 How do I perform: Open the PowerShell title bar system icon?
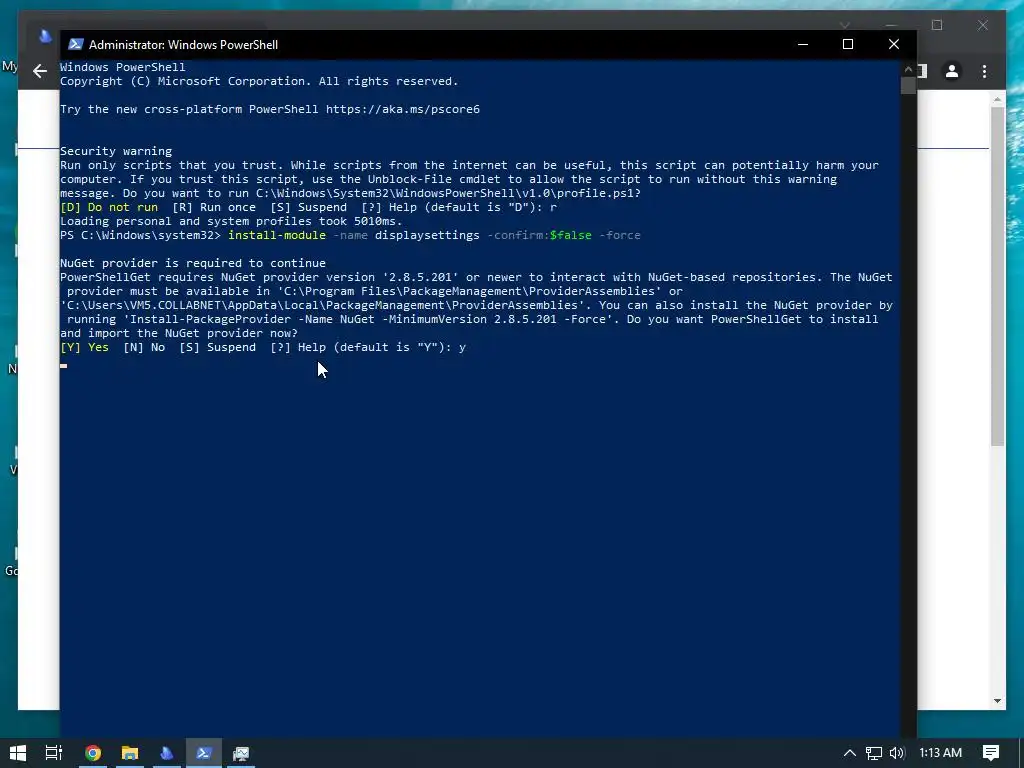coord(76,44)
